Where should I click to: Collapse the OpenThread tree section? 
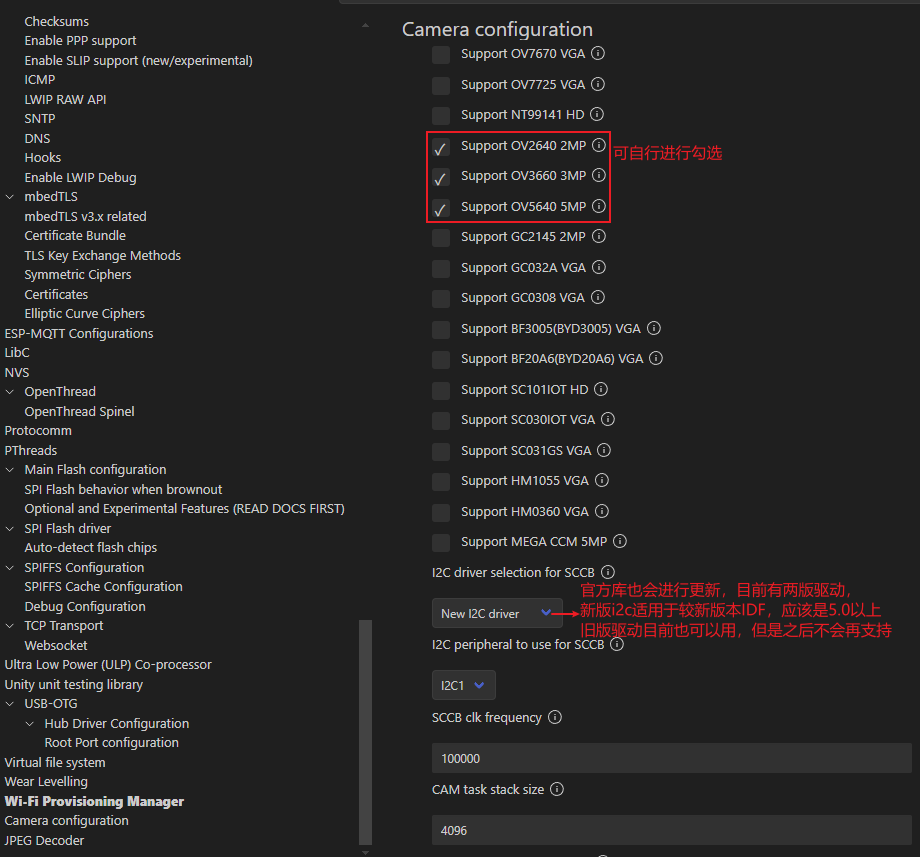pyautogui.click(x=10, y=392)
